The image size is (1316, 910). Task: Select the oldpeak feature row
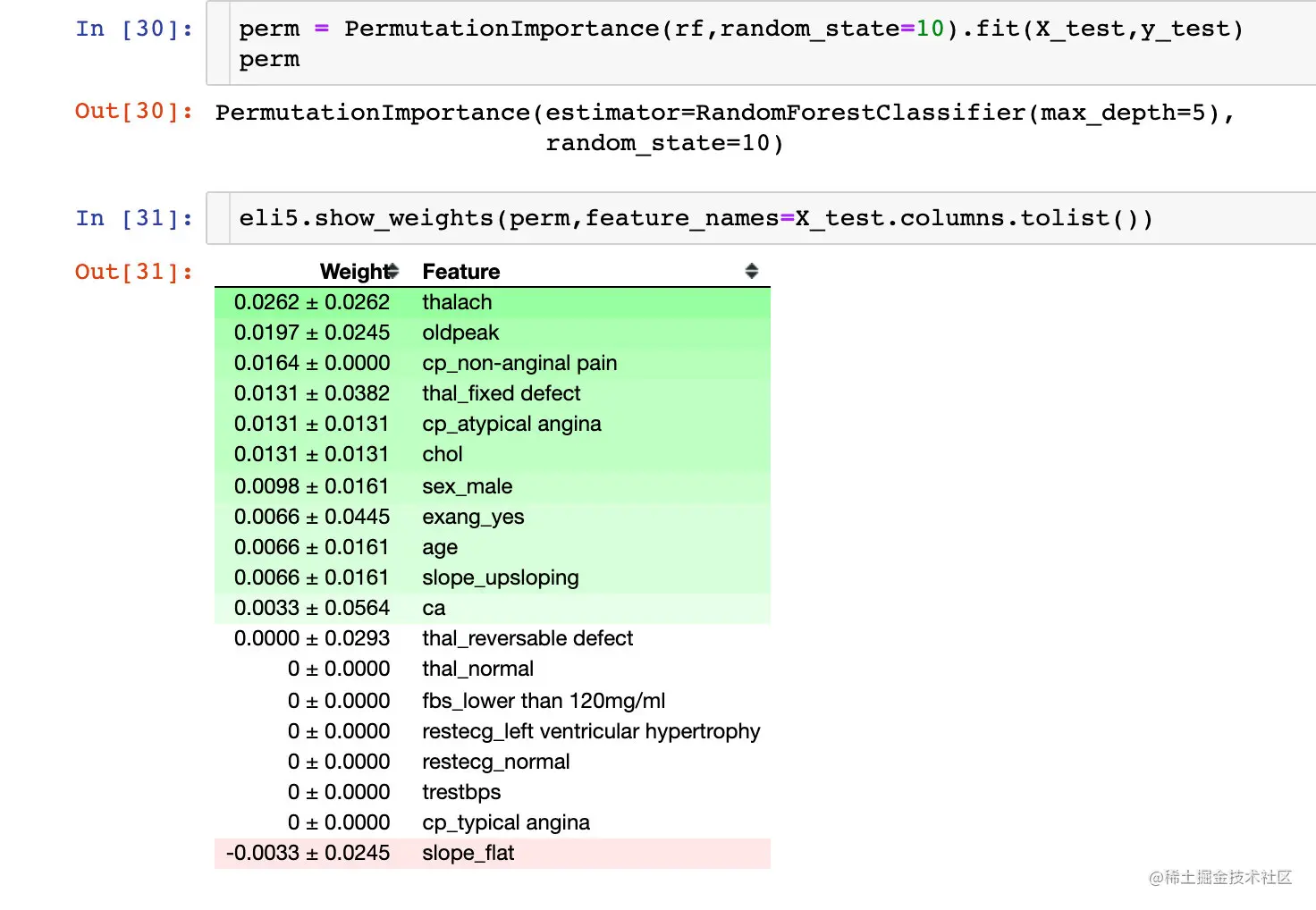click(x=493, y=333)
